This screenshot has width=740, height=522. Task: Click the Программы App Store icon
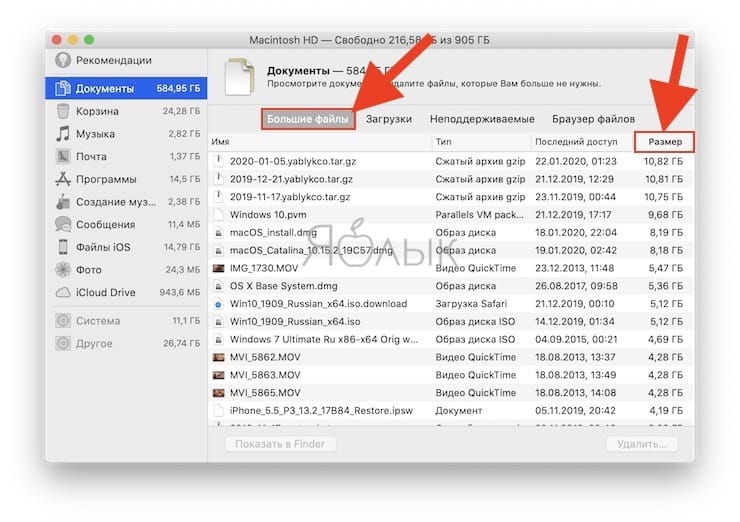(63, 179)
